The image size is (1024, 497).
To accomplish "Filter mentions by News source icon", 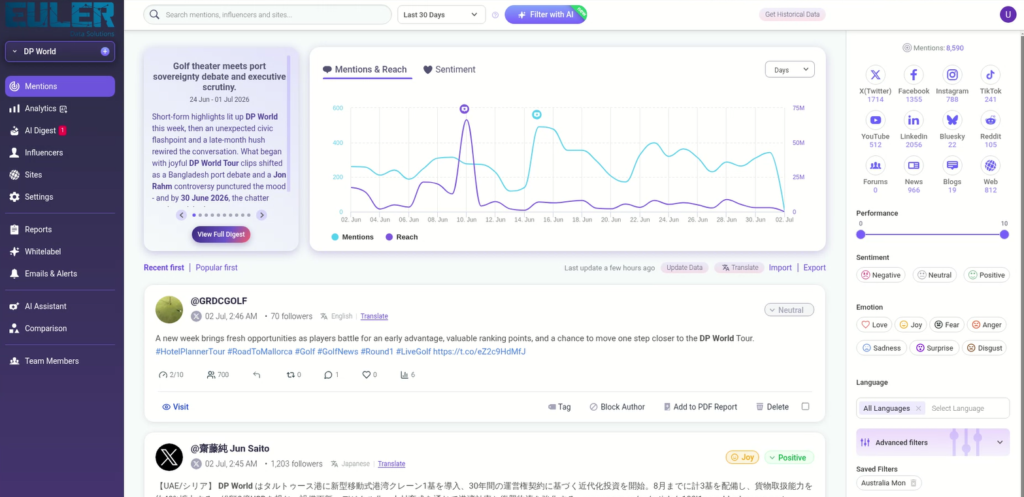I will tap(914, 165).
